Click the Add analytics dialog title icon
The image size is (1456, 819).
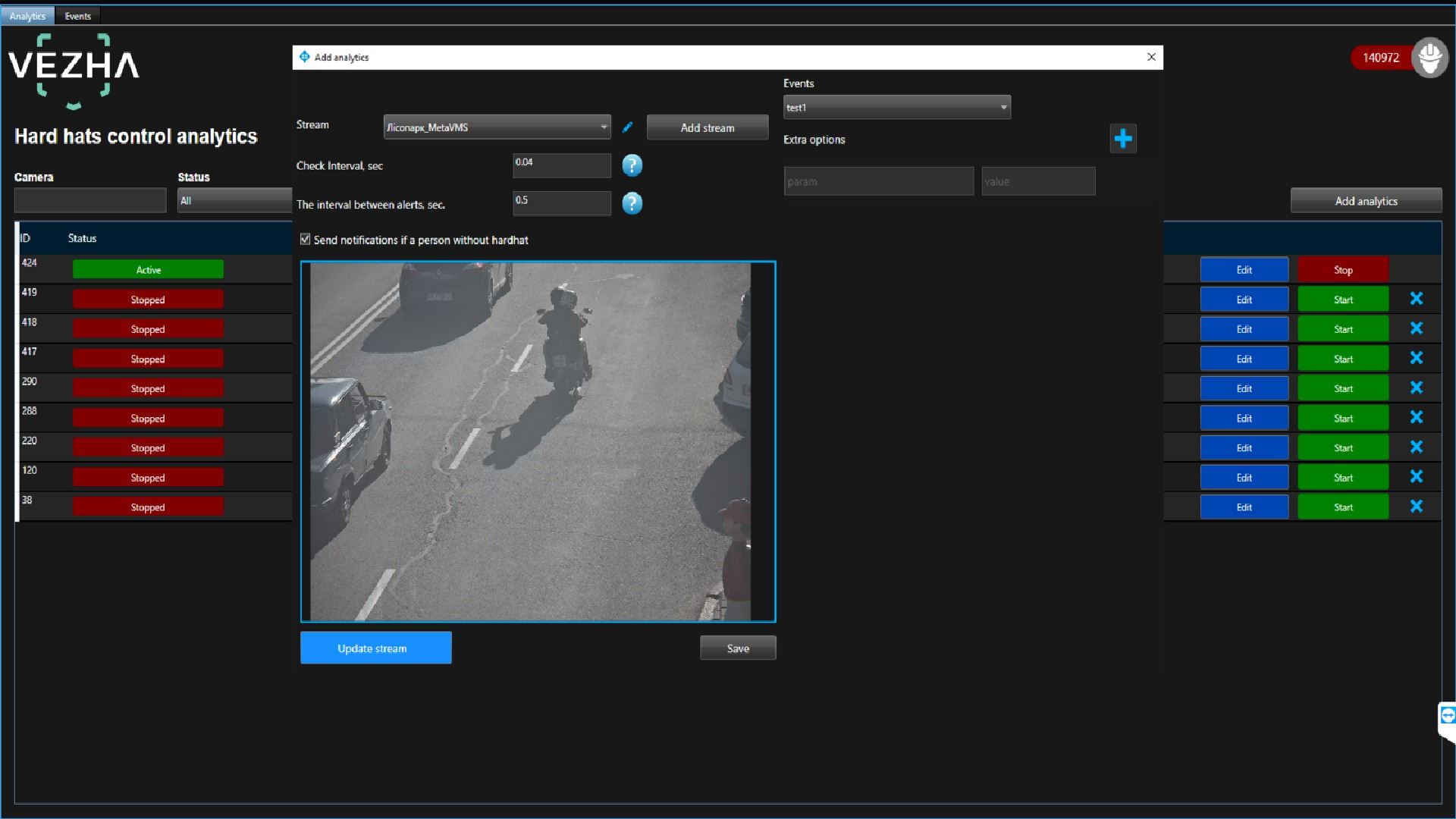[304, 57]
